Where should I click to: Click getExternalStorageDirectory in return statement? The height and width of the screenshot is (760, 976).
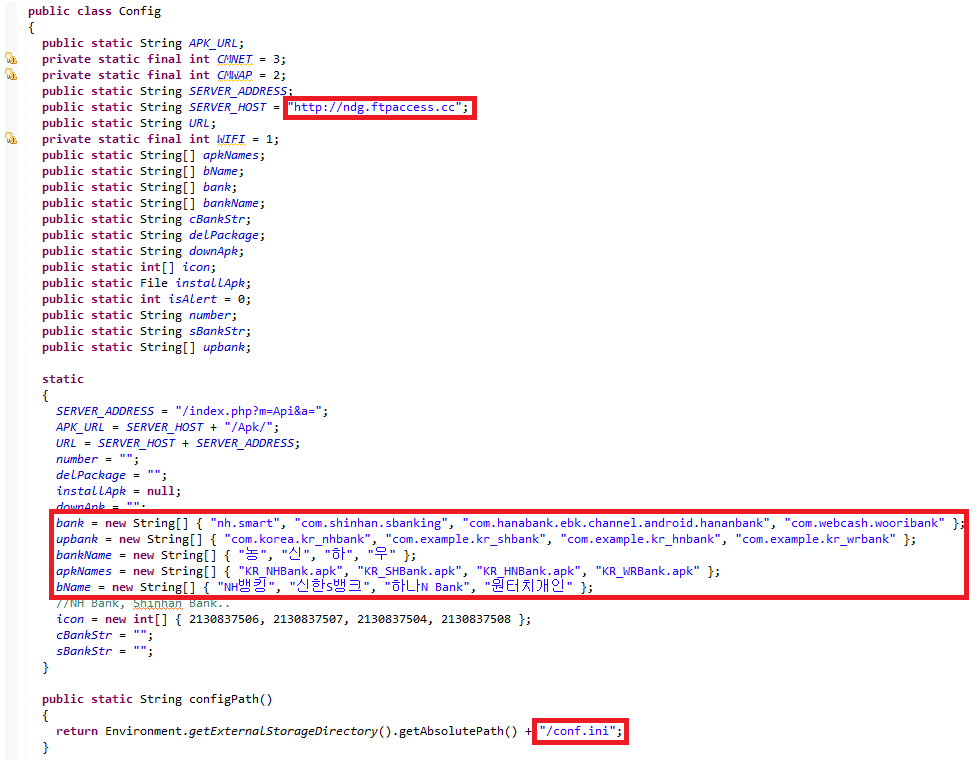click(283, 731)
